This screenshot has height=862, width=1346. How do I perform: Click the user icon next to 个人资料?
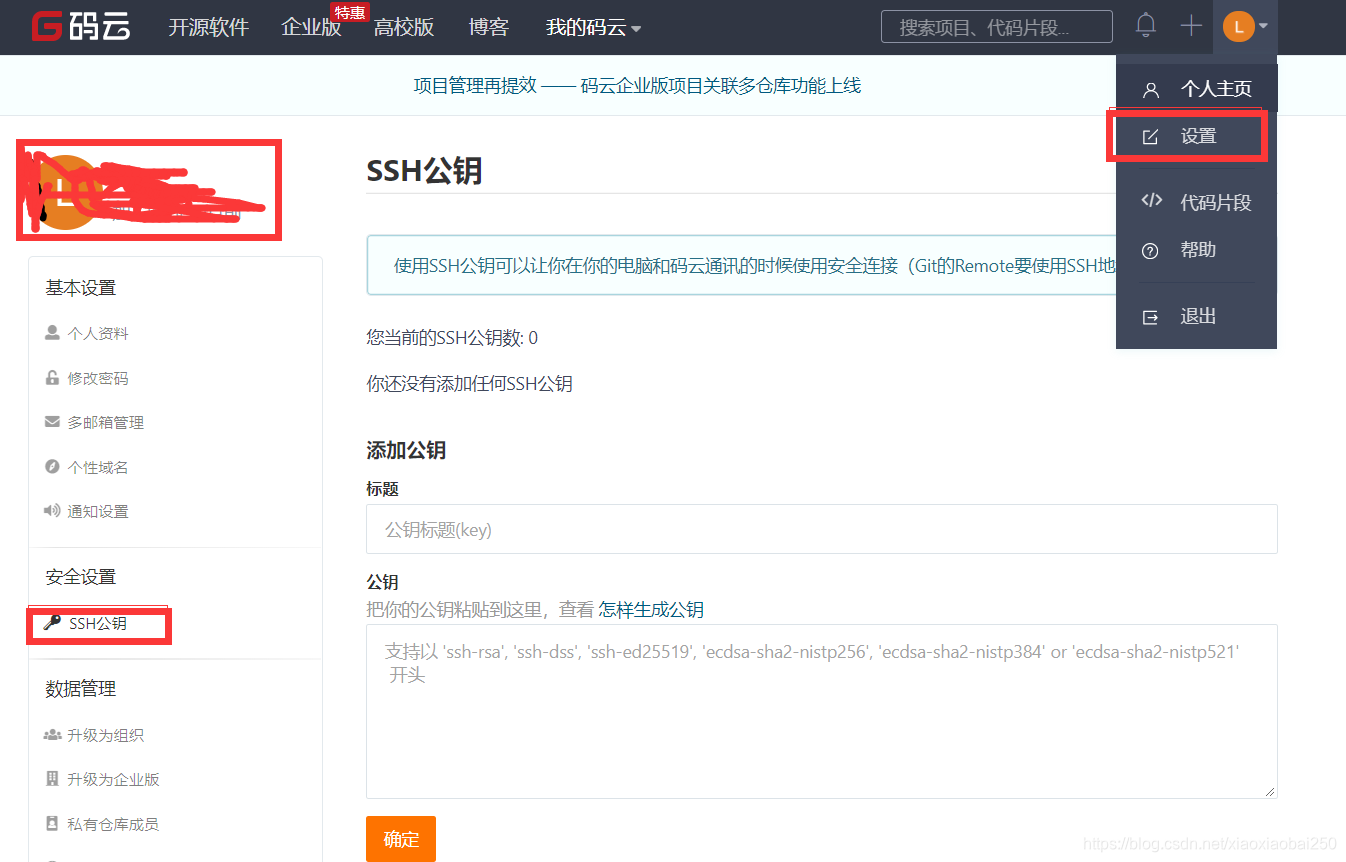(x=52, y=333)
